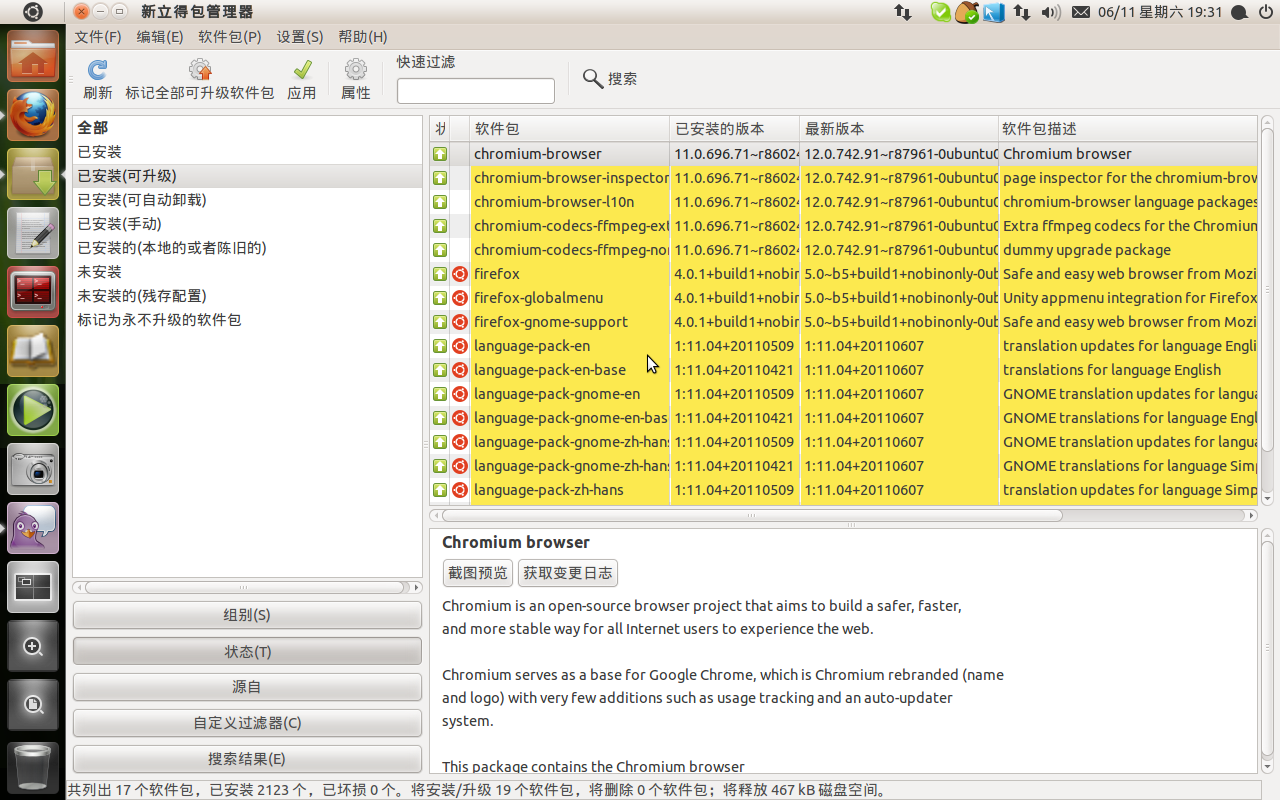
Task: Select the 已安装(可自动卸载) filter entry
Action: [247, 200]
